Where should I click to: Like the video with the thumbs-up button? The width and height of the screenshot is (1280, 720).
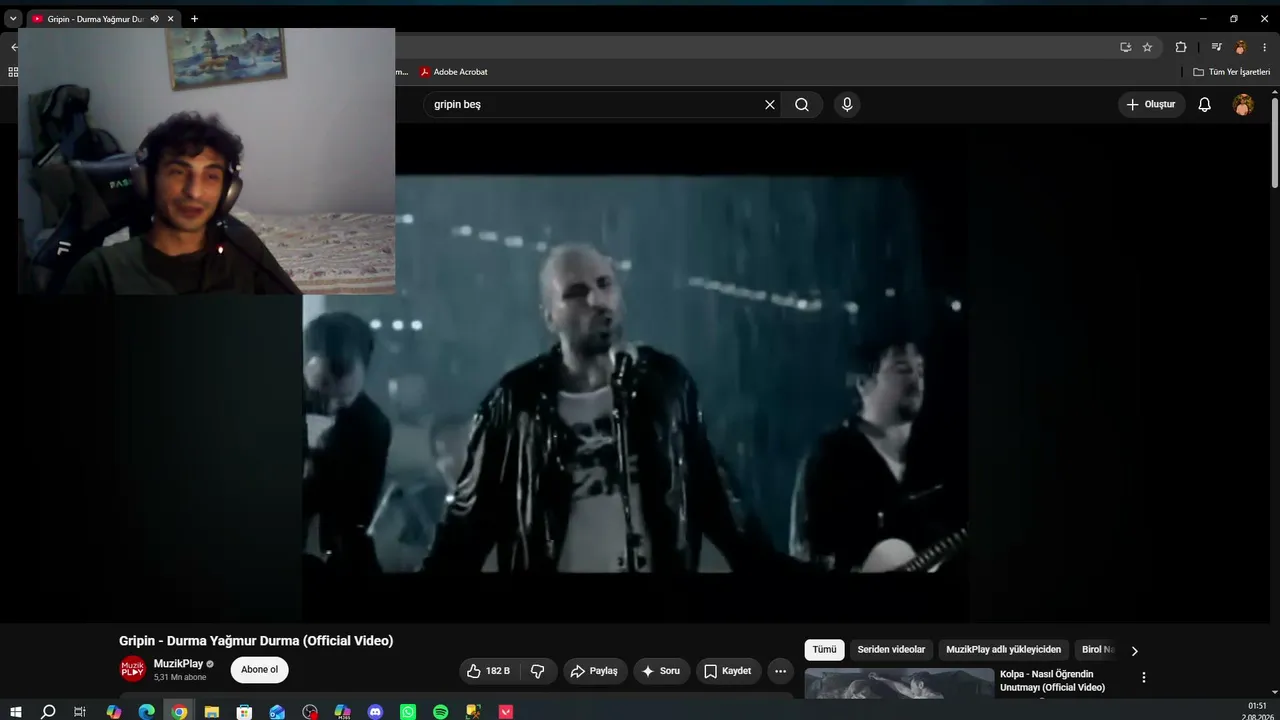(489, 671)
